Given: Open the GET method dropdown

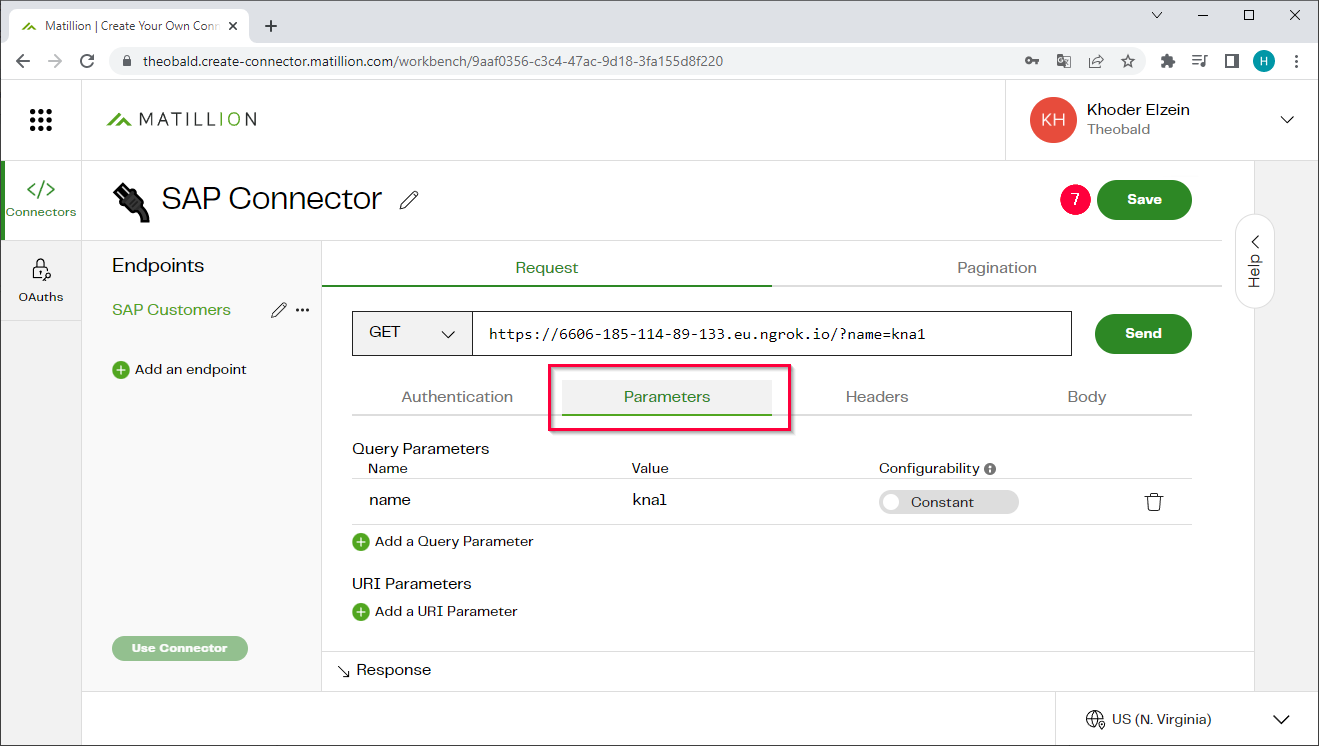Looking at the screenshot, I should (412, 334).
